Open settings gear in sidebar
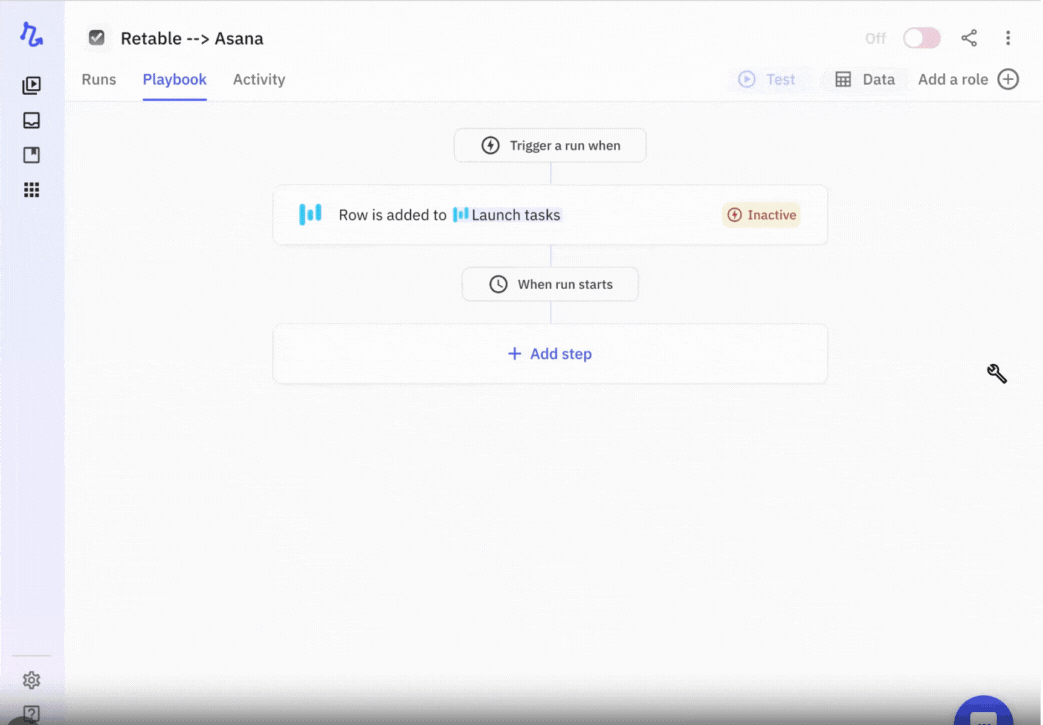The image size is (1043, 725). click(32, 680)
